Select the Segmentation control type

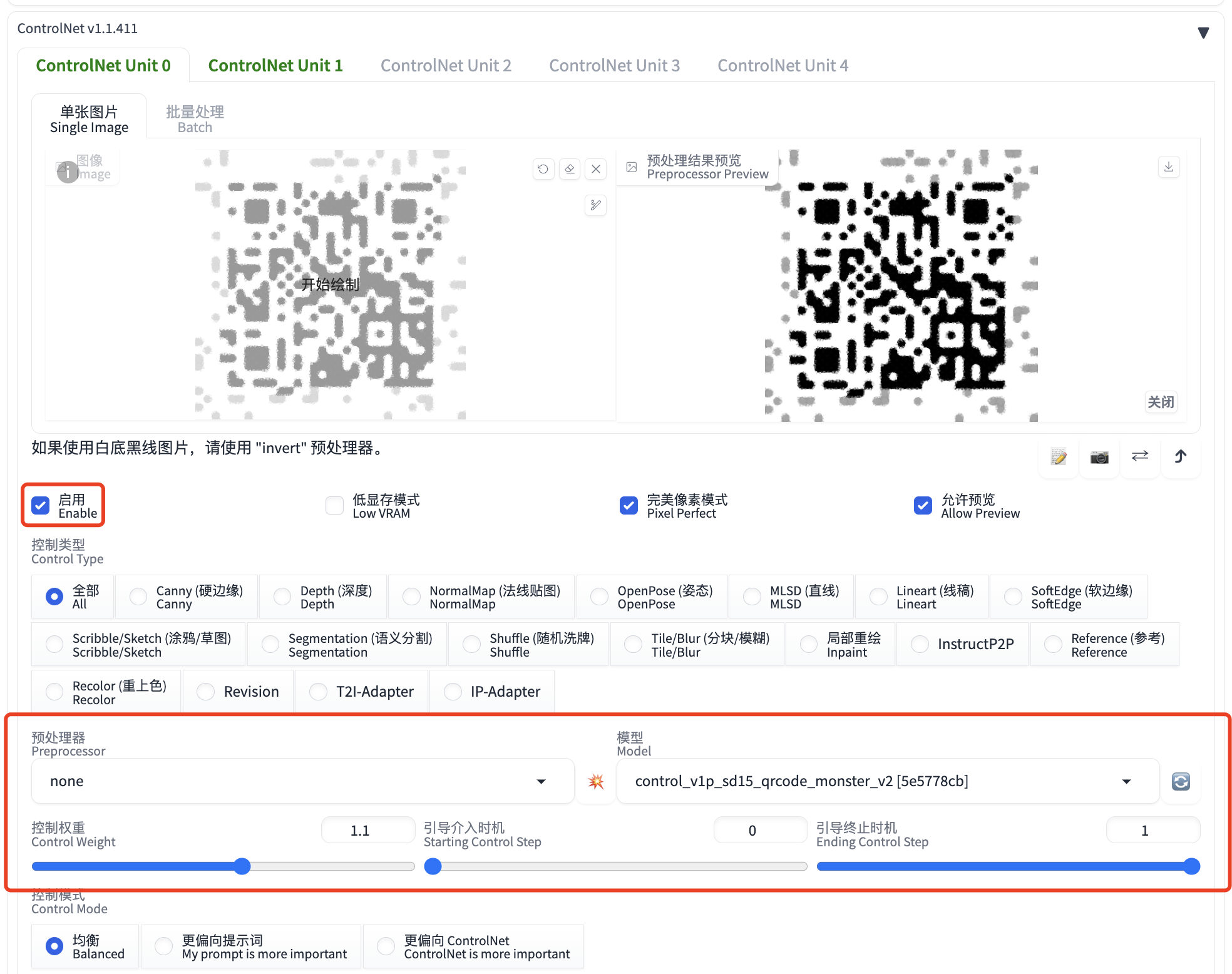[x=347, y=644]
